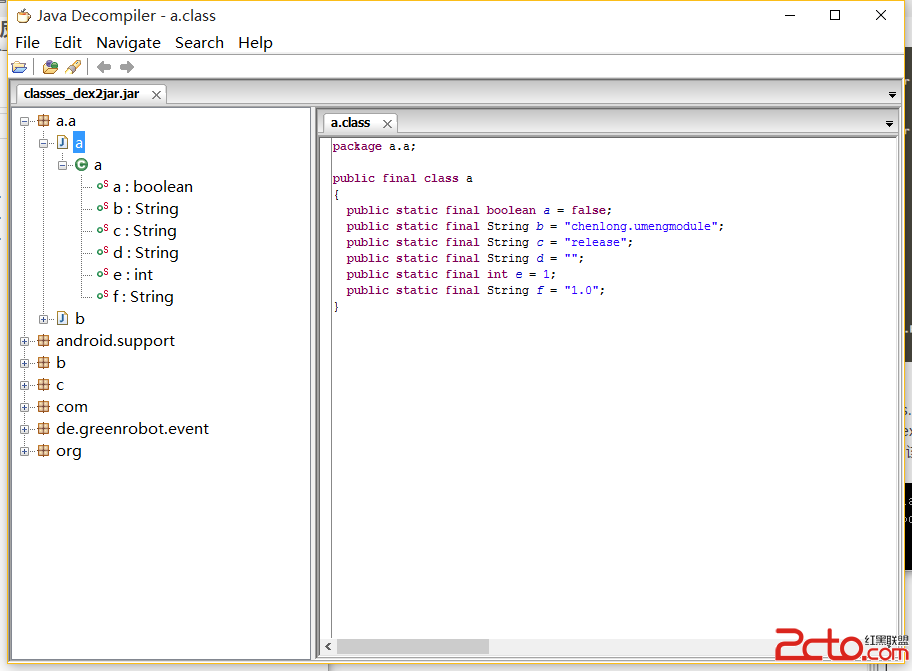This screenshot has width=912, height=671.
Task: Close the a.class tab
Action: click(386, 124)
